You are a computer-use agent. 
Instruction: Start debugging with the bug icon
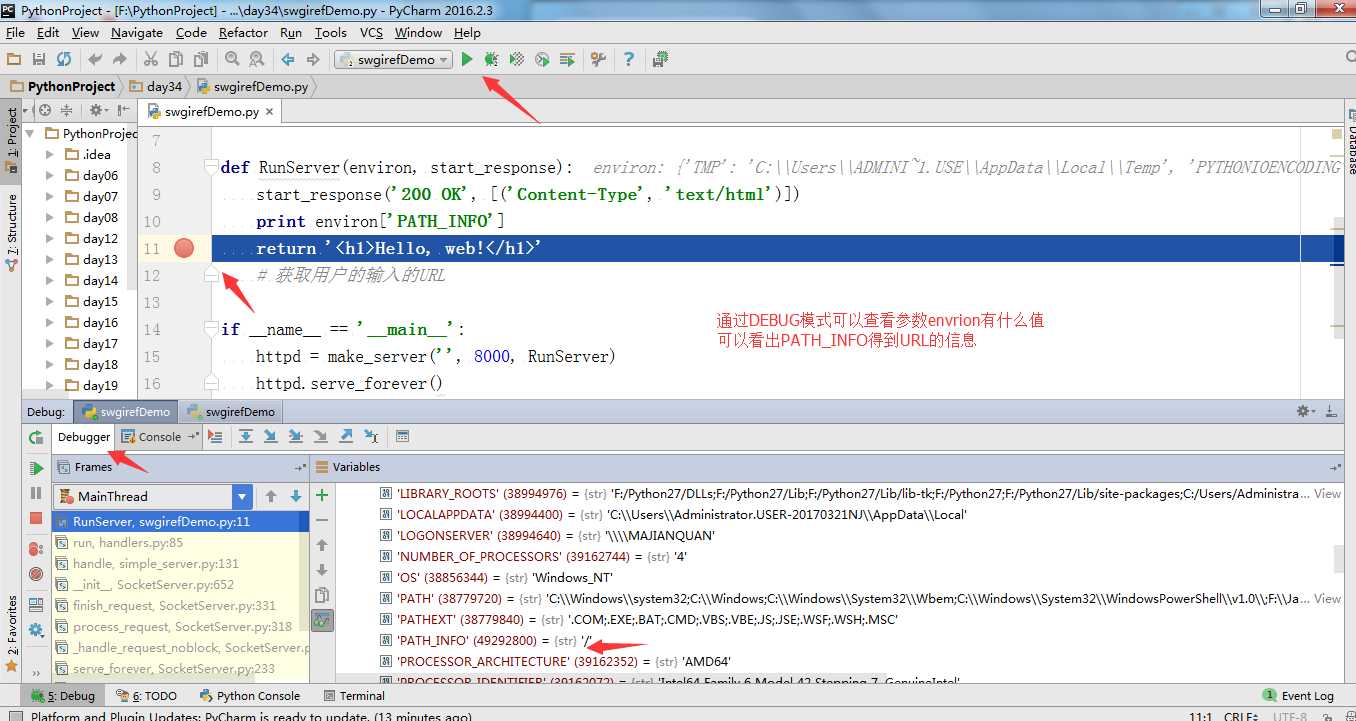point(491,60)
